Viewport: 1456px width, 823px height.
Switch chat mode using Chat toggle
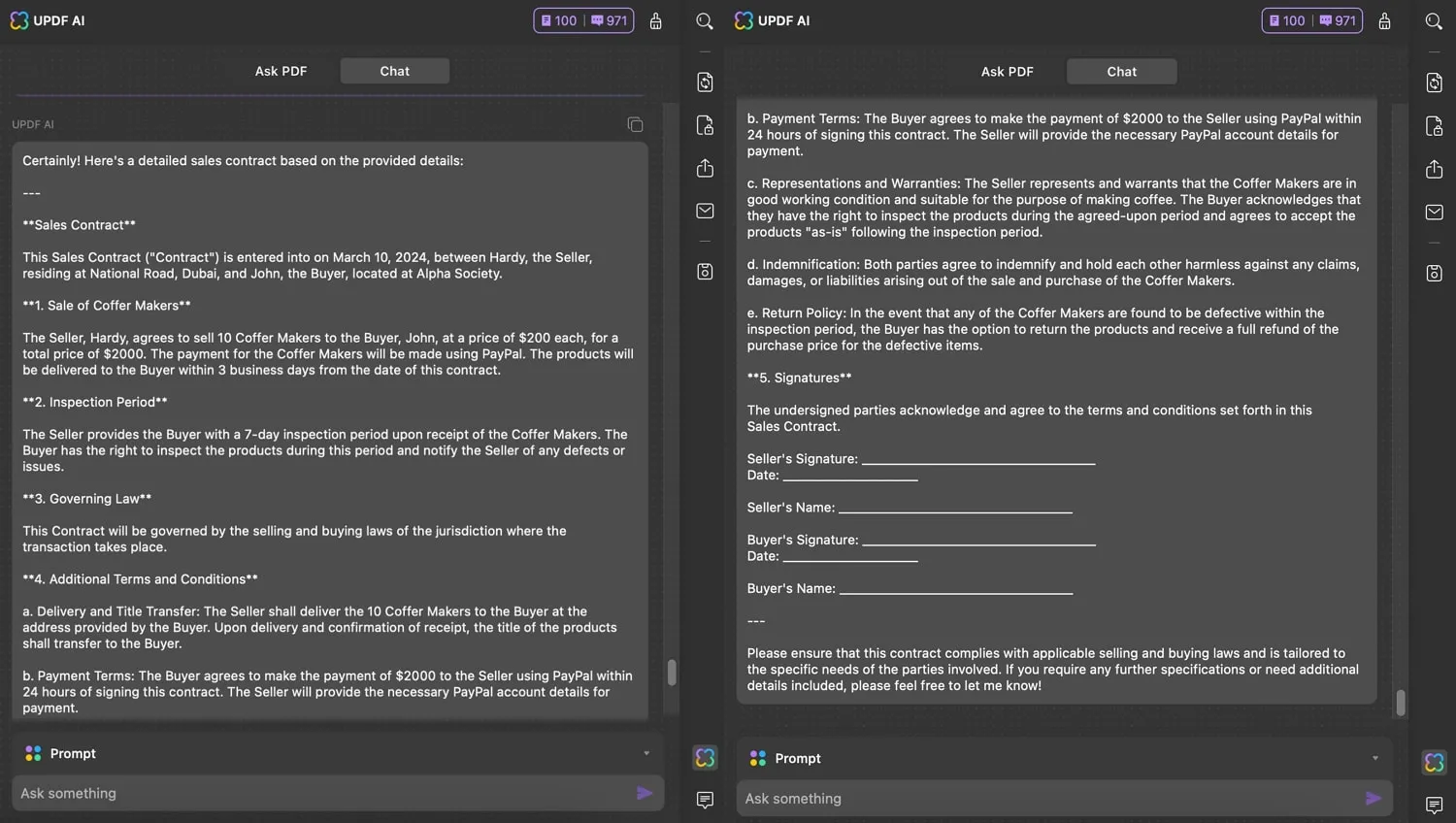click(x=394, y=70)
